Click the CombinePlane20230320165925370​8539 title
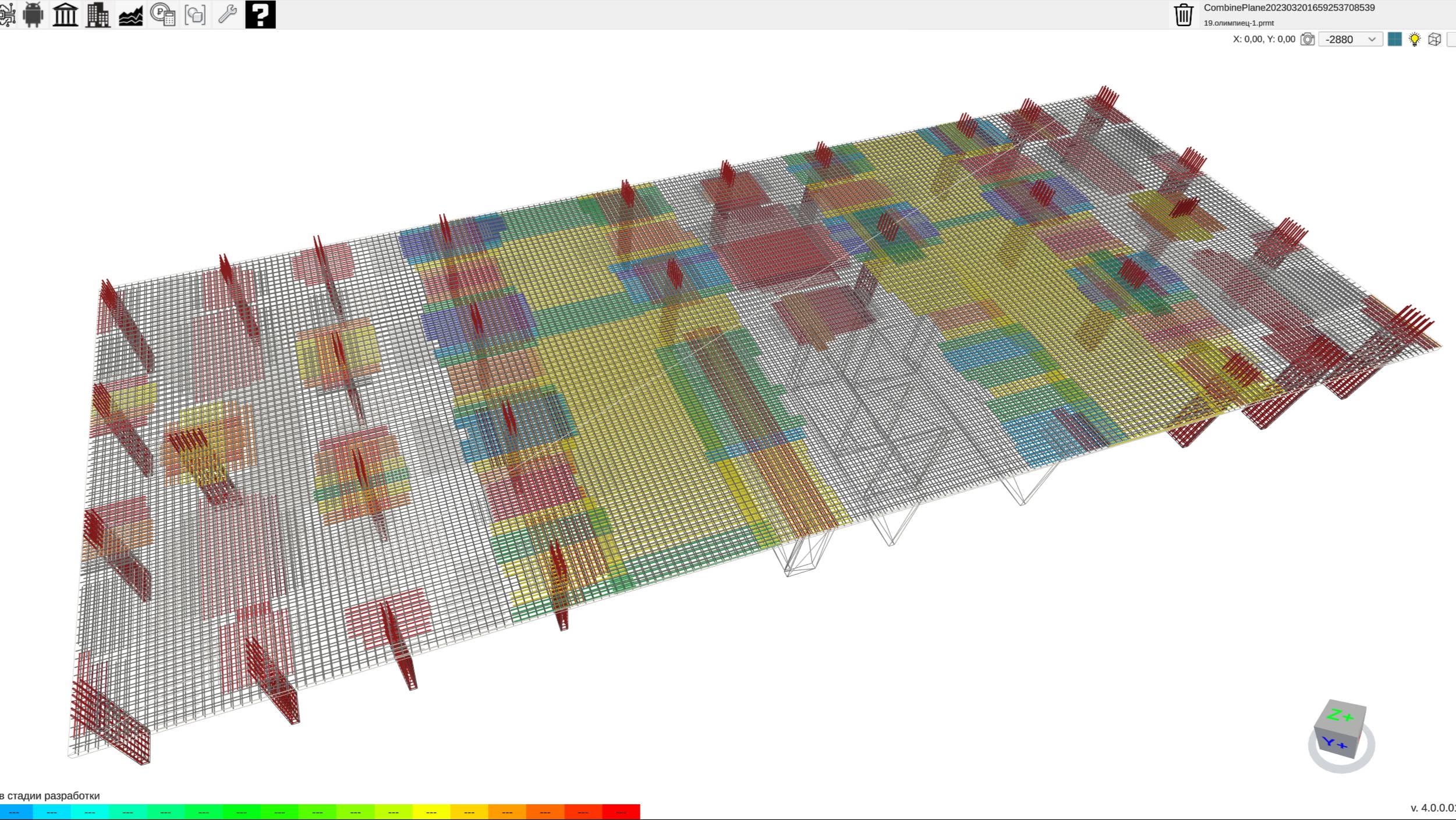The height and width of the screenshot is (820, 1456). pos(1289,8)
